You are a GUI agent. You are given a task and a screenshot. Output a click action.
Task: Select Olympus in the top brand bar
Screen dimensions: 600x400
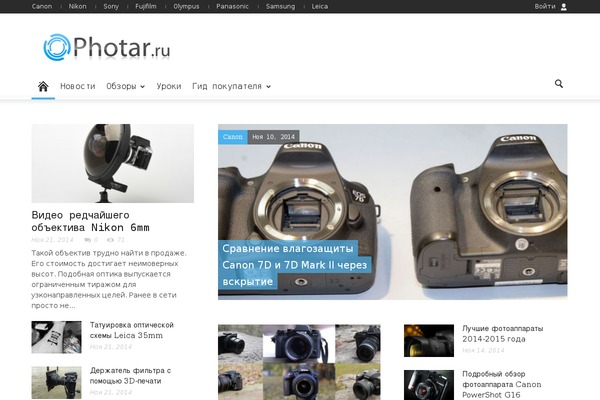click(186, 7)
